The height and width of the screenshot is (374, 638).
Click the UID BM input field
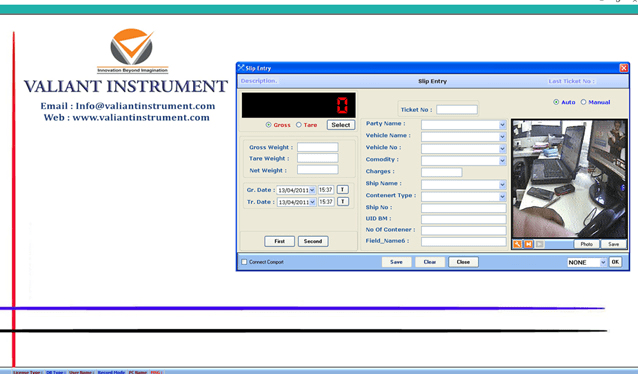[463, 219]
